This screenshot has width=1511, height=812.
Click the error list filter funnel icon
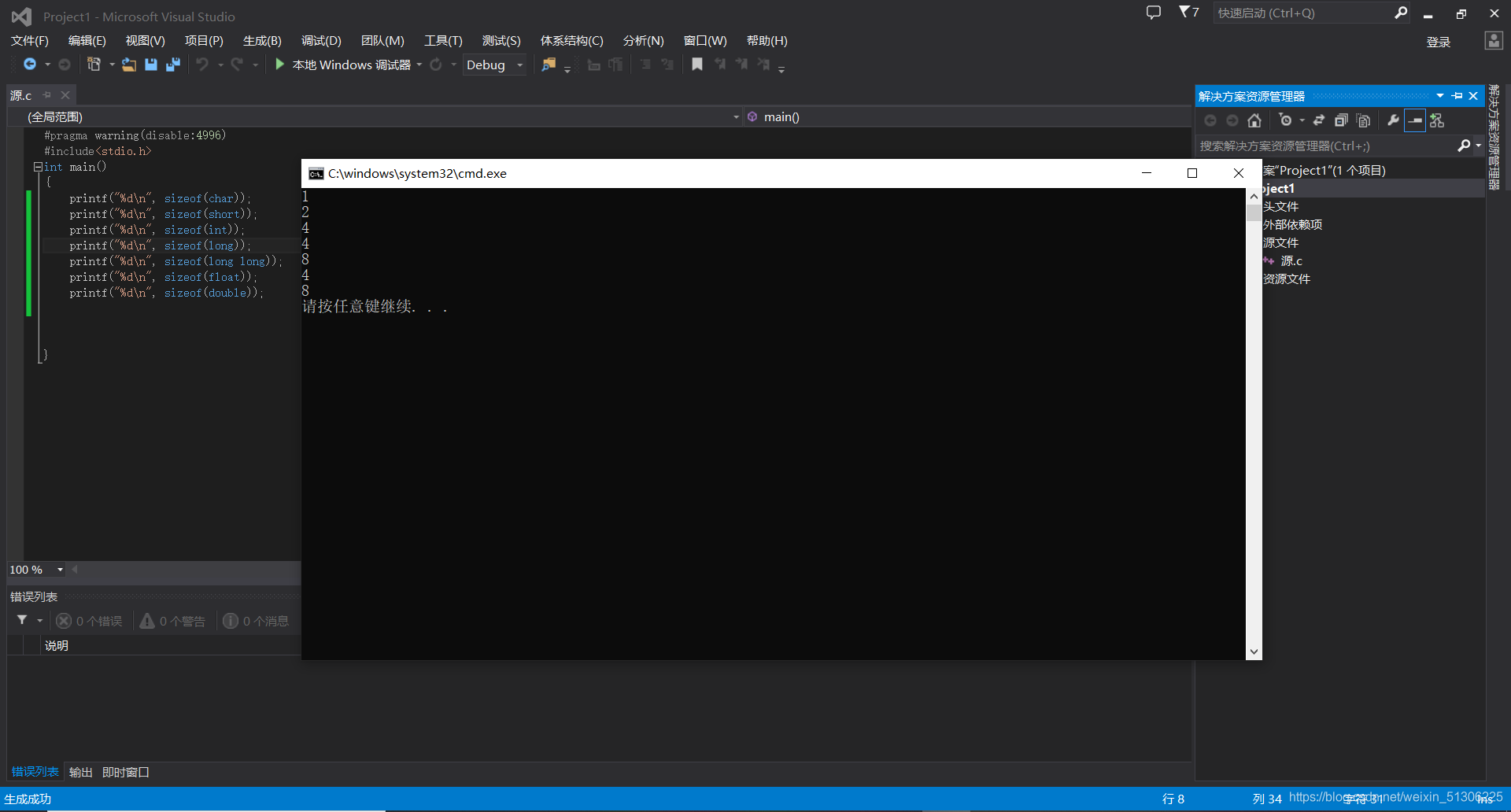point(22,621)
